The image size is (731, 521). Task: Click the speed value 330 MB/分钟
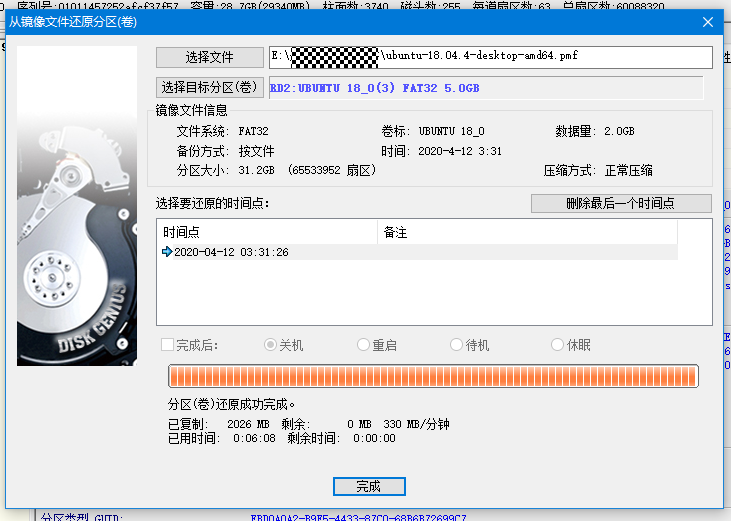[x=416, y=424]
